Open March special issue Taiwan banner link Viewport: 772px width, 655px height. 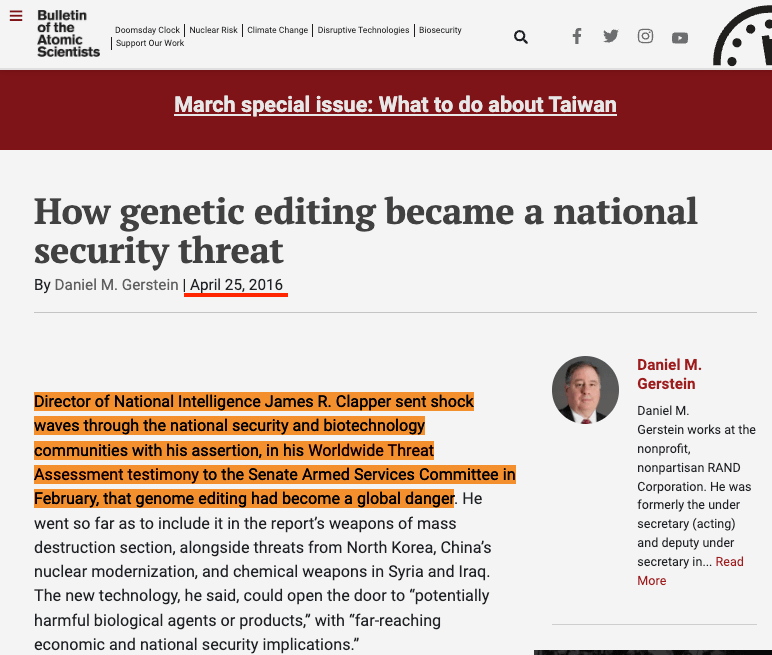[x=395, y=105]
